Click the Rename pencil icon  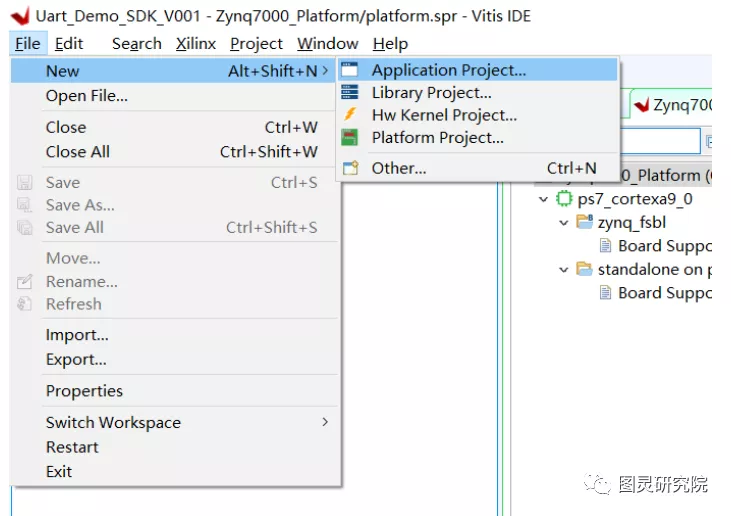tap(24, 282)
